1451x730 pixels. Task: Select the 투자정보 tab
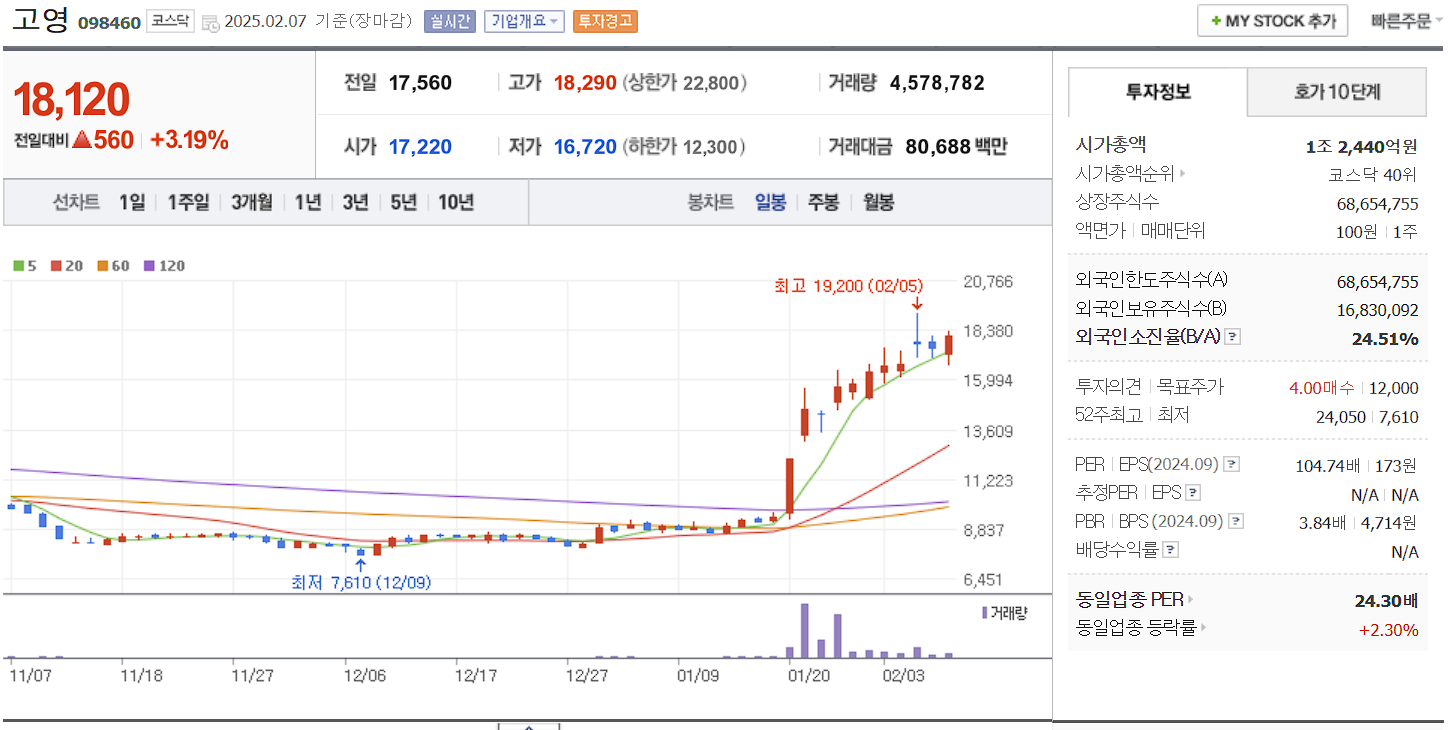coord(1157,91)
